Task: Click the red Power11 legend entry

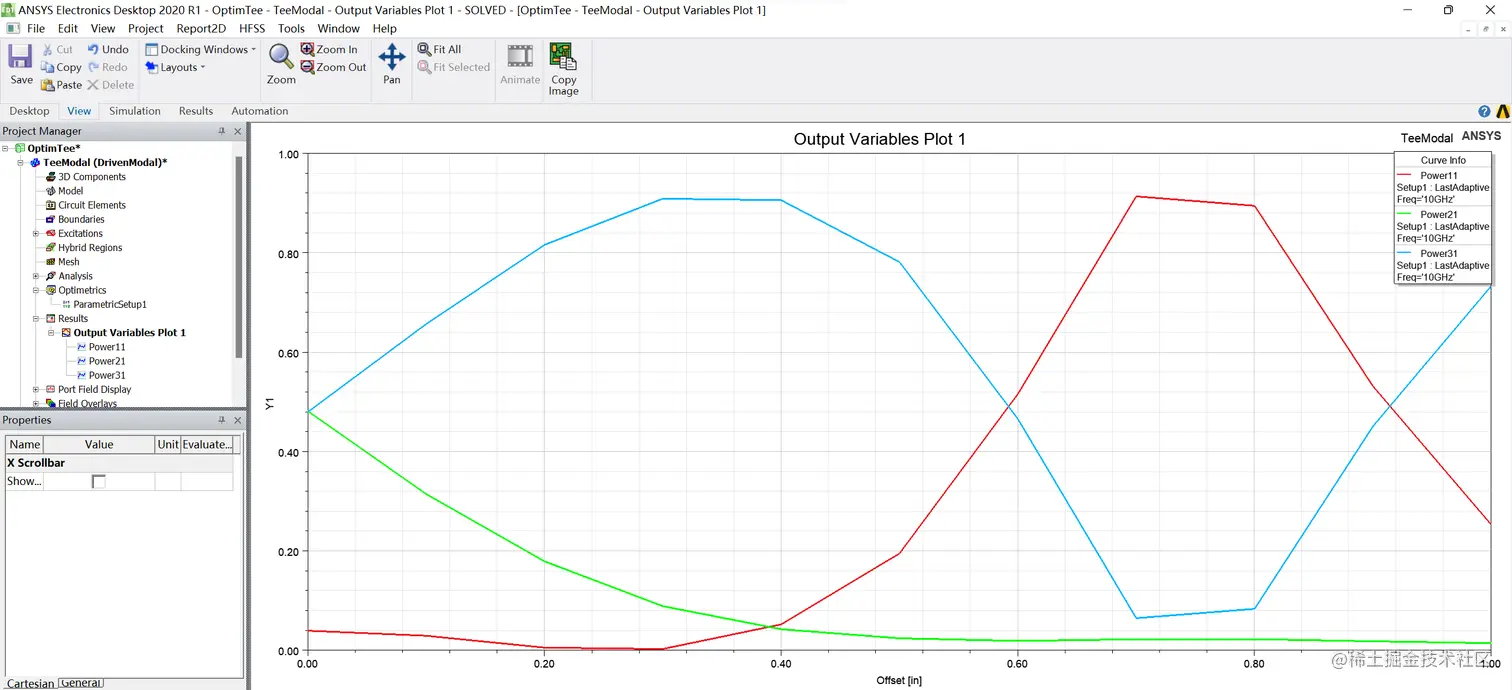Action: click(1443, 187)
